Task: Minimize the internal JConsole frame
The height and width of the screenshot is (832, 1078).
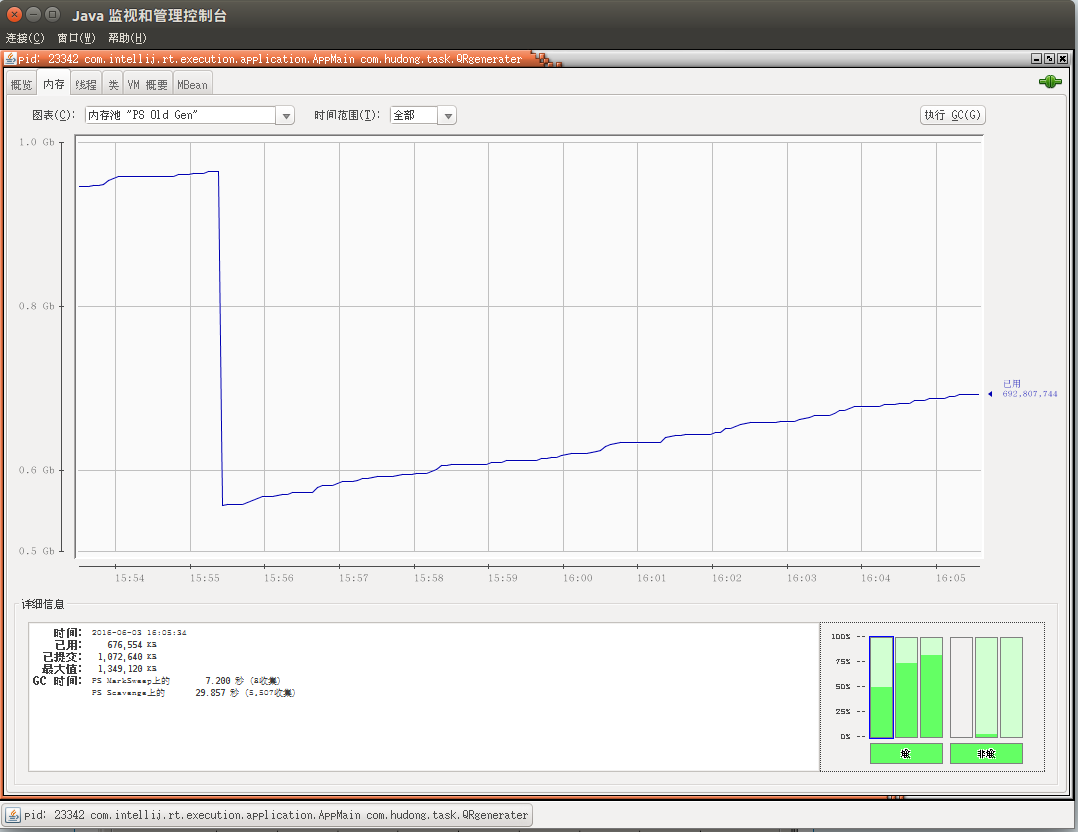Action: tap(1036, 58)
